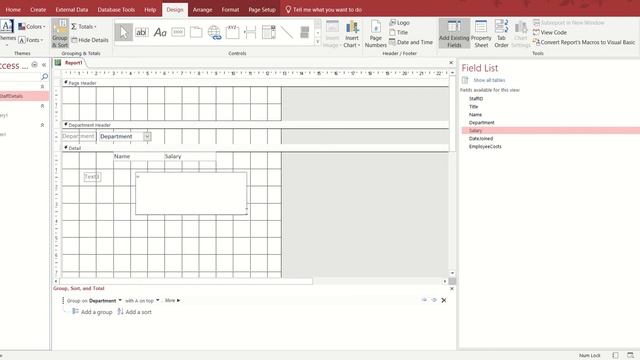Open the Page Setup tab
Viewport: 640px width, 360px height.
[x=262, y=9]
